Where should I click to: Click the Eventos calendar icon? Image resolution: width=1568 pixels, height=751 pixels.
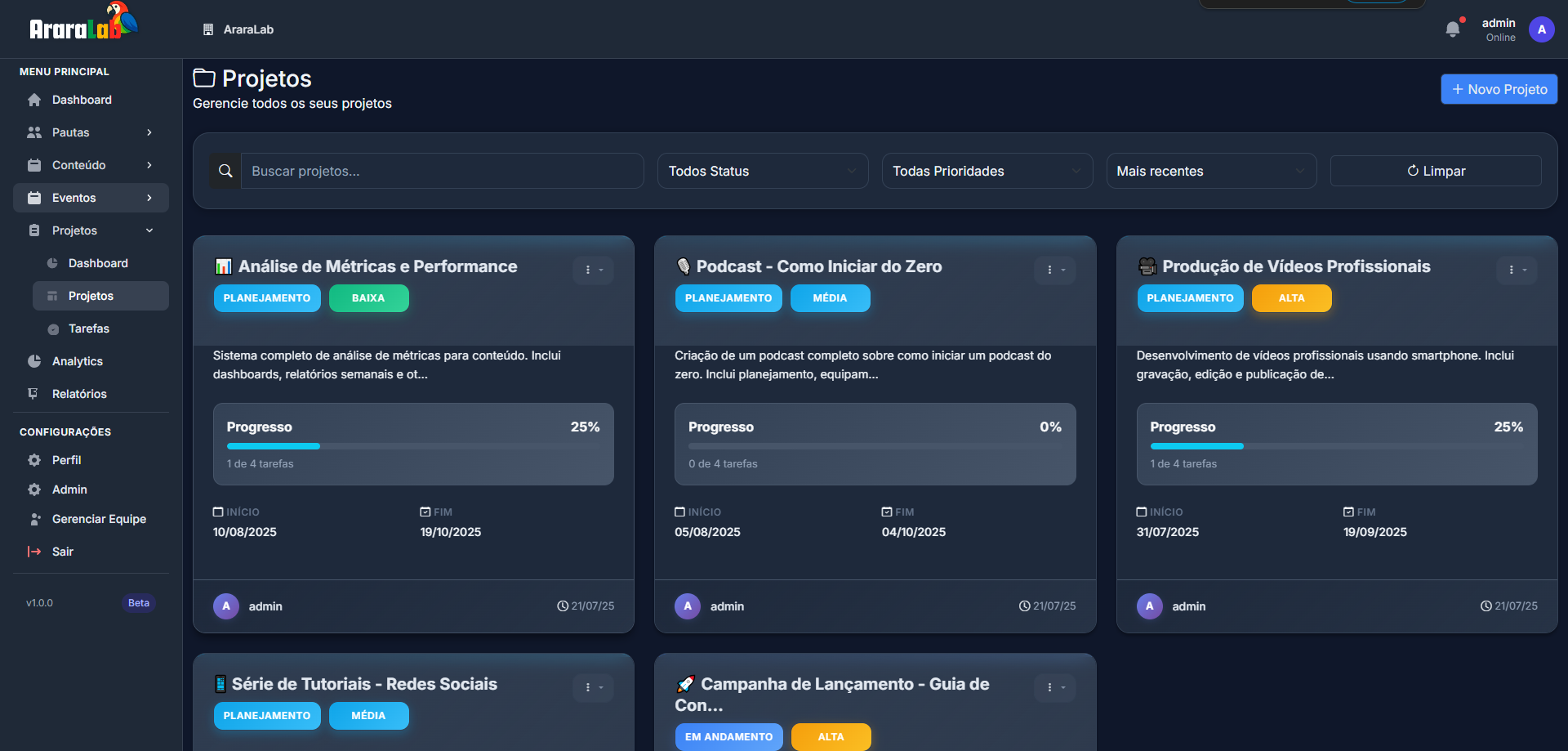pos(34,198)
